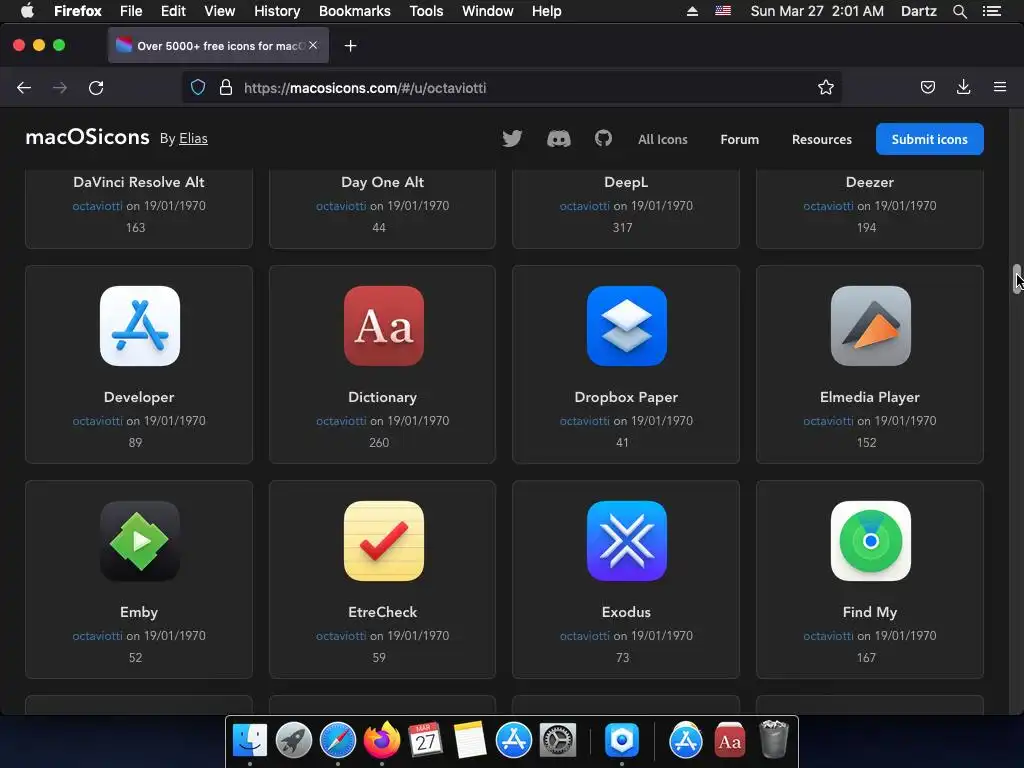Open the History menu
Image resolution: width=1024 pixels, height=768 pixels.
(x=277, y=11)
